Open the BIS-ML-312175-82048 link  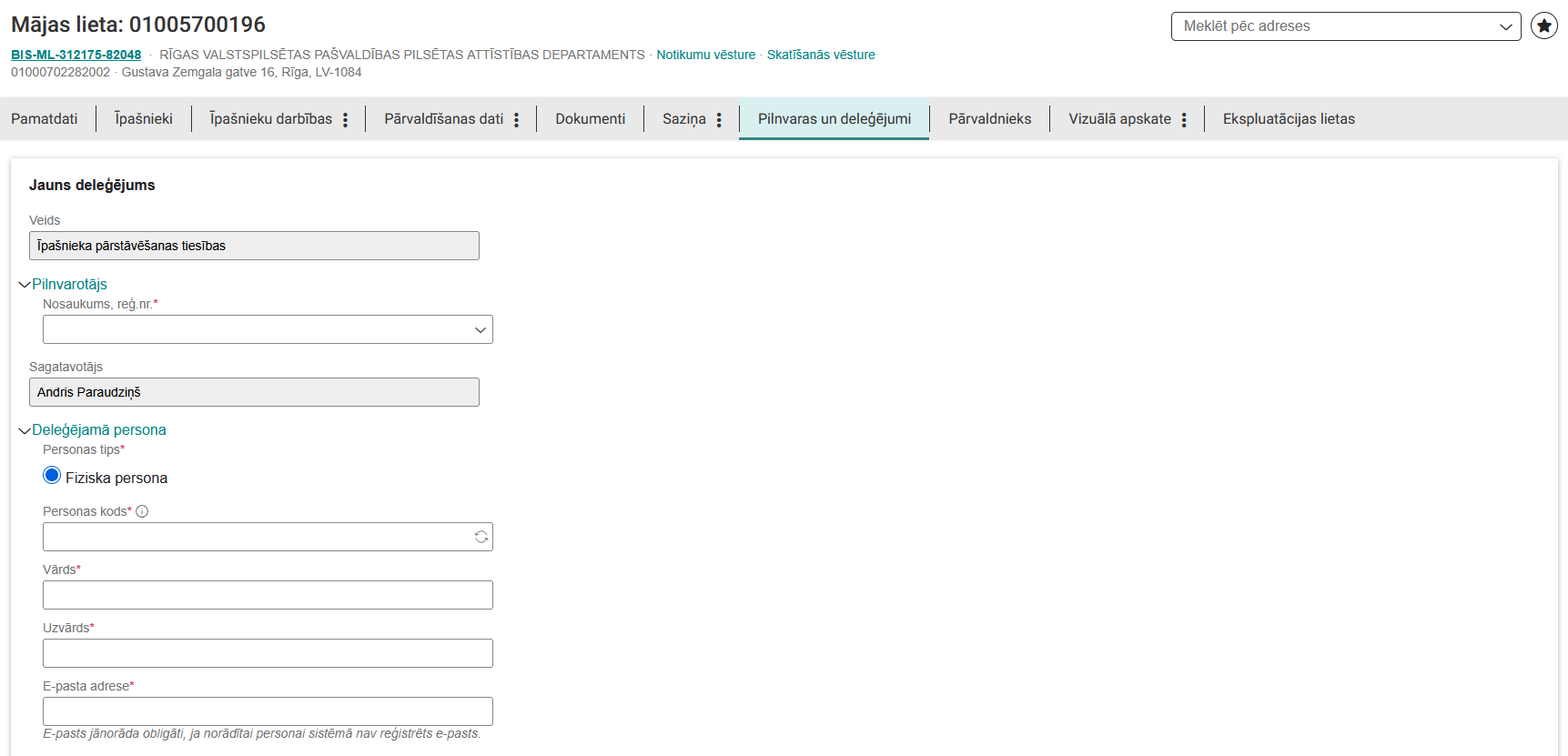click(76, 55)
